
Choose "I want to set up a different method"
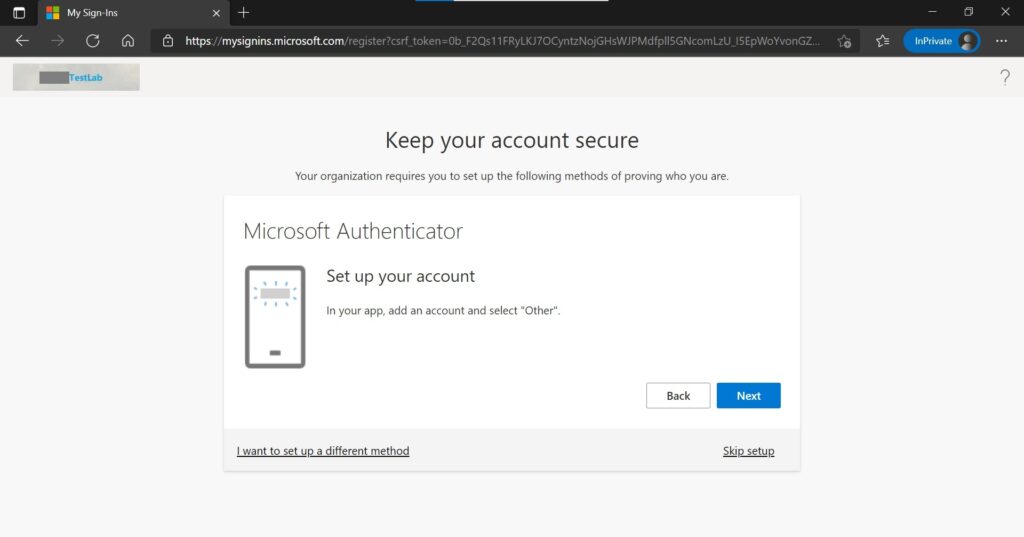(x=323, y=451)
